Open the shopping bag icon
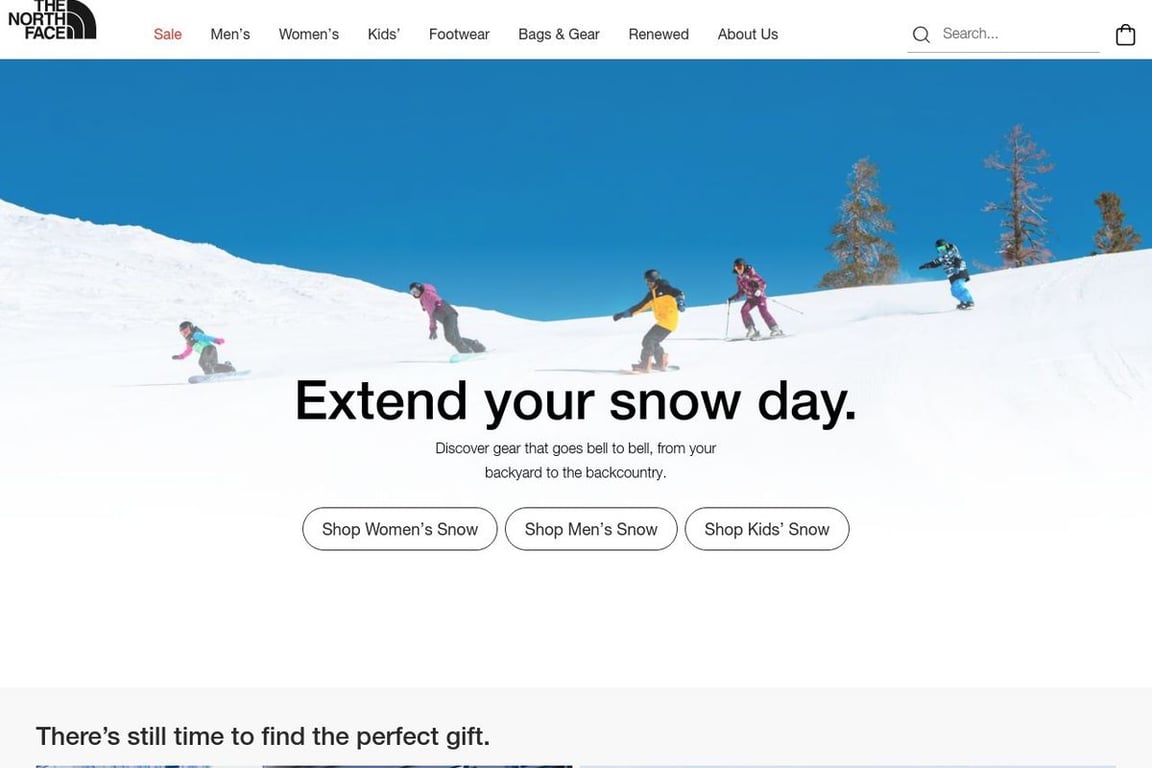Screen dimensions: 1152x768 tap(1125, 35)
